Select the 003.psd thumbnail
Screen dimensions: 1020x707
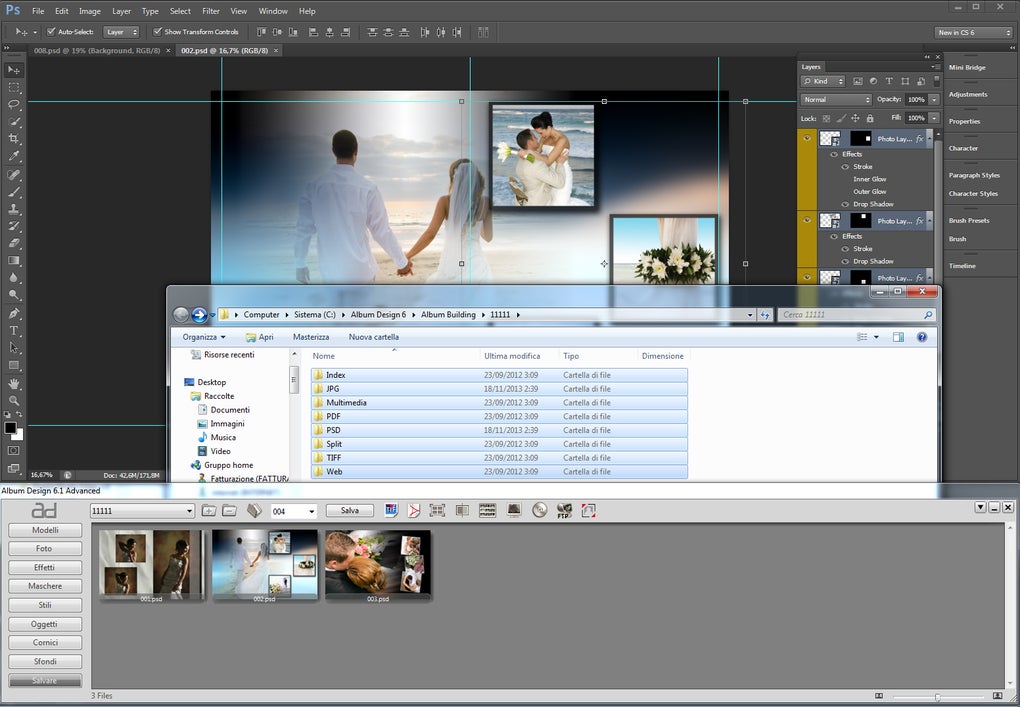[378, 565]
